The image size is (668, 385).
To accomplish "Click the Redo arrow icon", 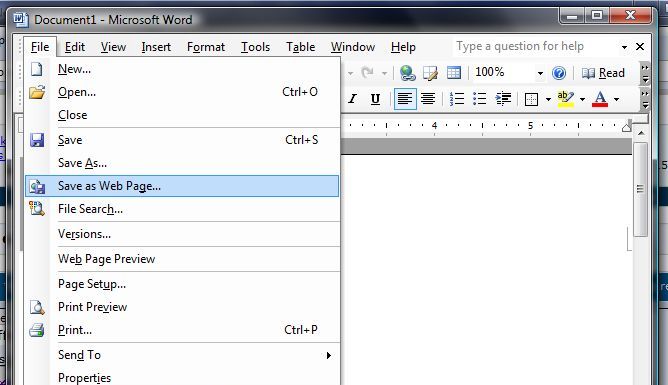I will tap(367, 73).
